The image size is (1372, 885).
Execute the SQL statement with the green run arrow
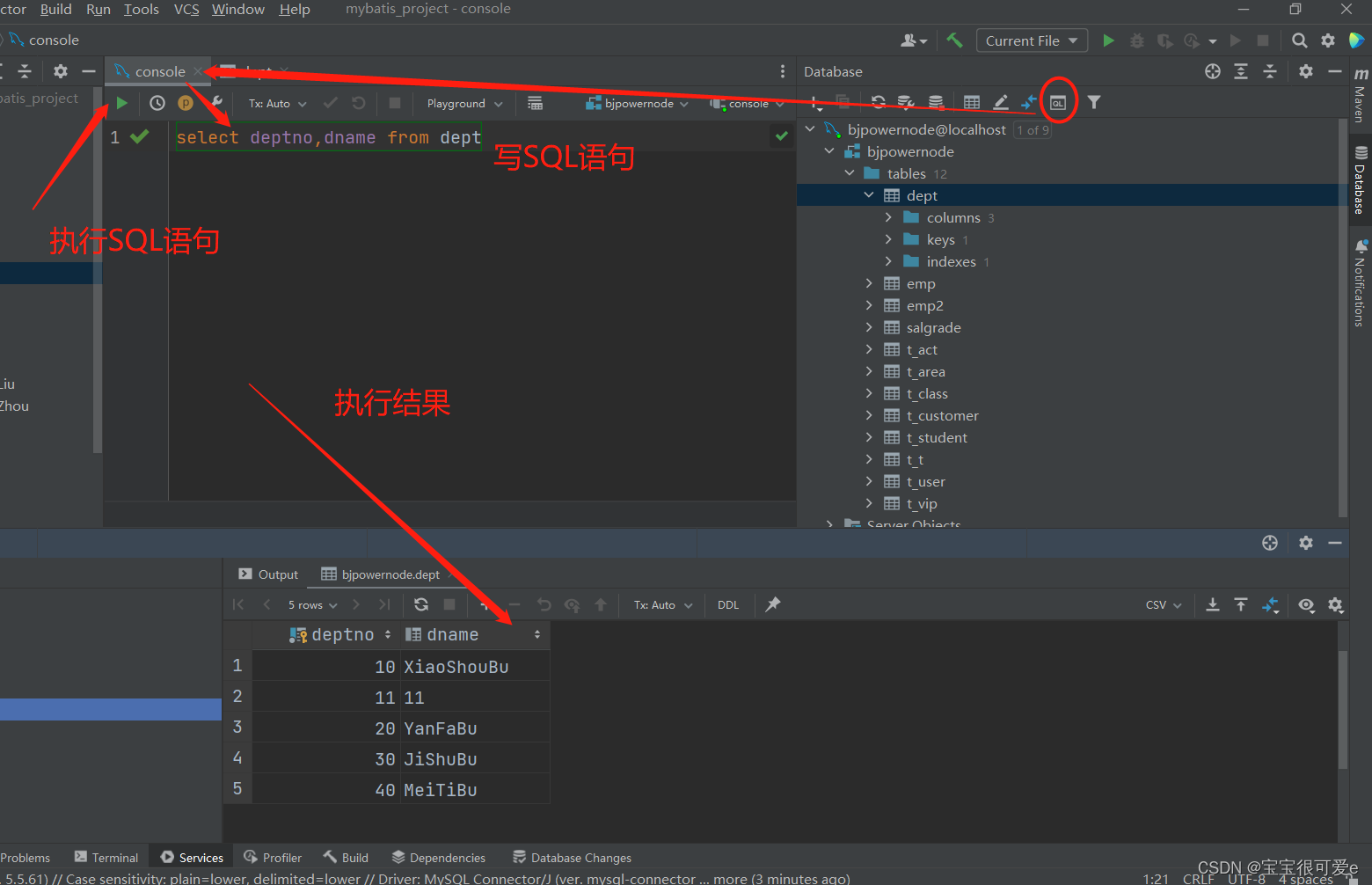click(121, 103)
